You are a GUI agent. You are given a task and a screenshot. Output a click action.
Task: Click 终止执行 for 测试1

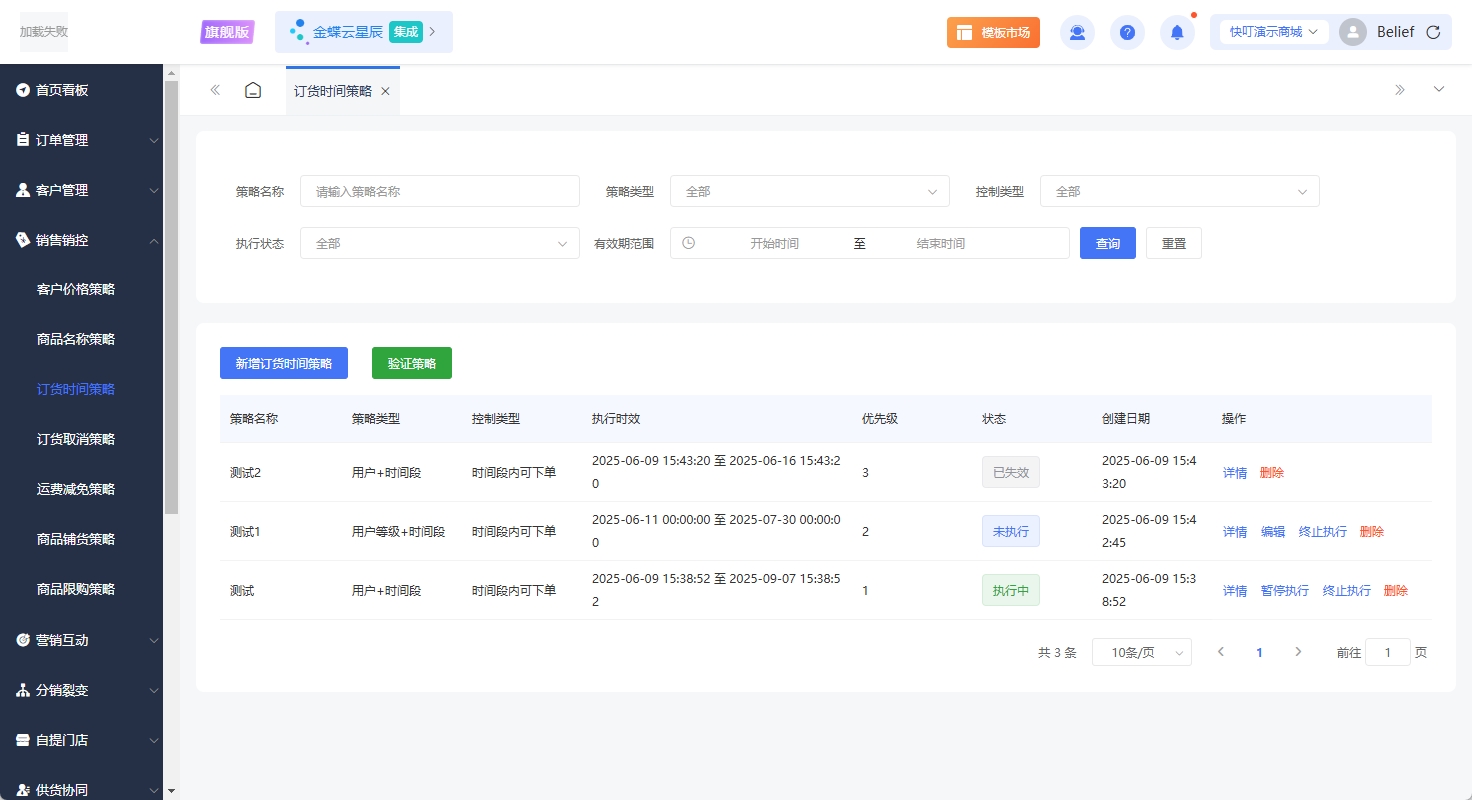click(x=1323, y=532)
